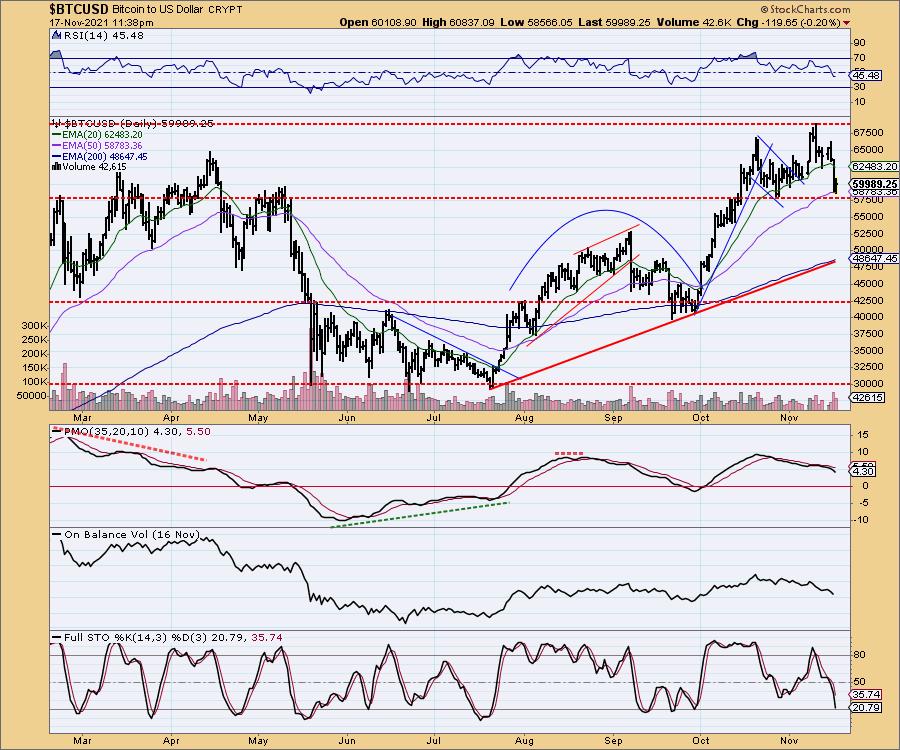Screen dimensions: 900x750
Task: Click the 50000 volume axis label
Action: click(32, 396)
